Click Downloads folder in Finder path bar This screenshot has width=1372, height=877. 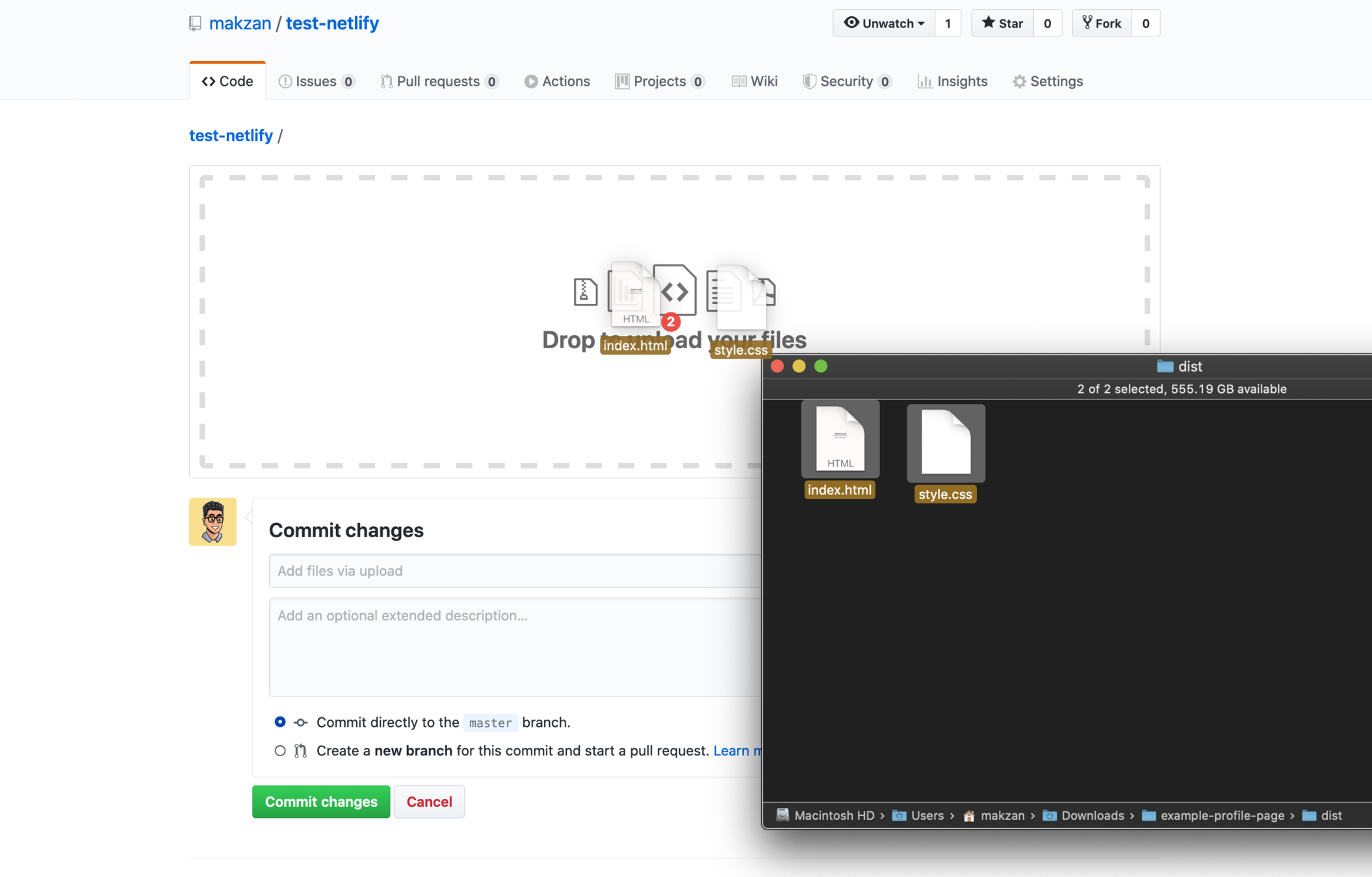[x=1092, y=815]
